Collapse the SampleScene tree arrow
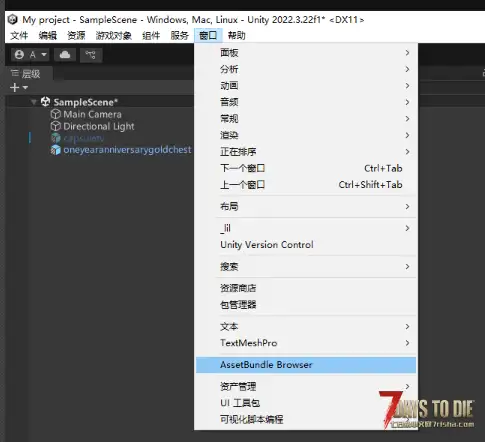485x442 pixels. (33, 102)
